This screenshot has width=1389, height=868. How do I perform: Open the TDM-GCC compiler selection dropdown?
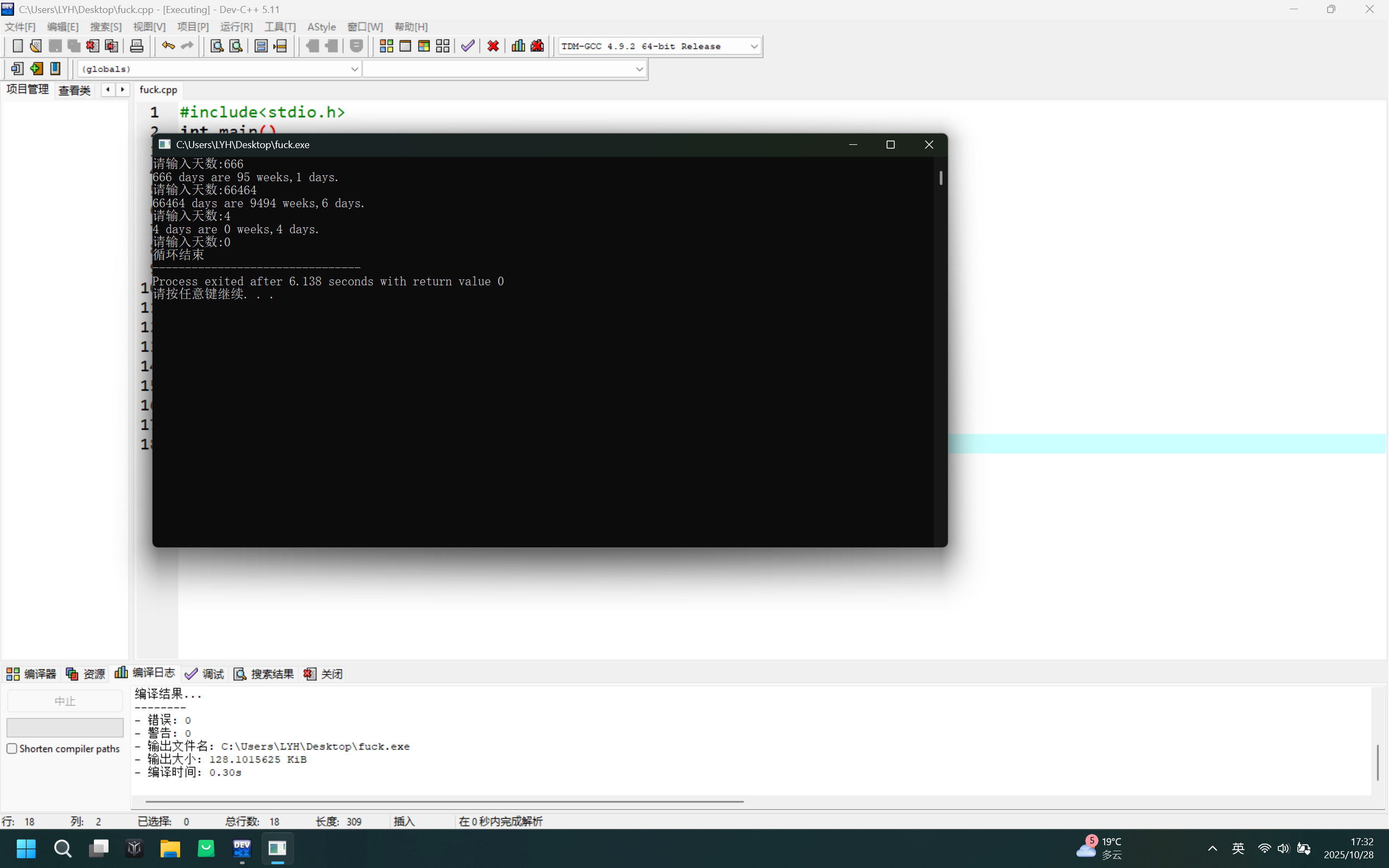pyautogui.click(x=754, y=46)
